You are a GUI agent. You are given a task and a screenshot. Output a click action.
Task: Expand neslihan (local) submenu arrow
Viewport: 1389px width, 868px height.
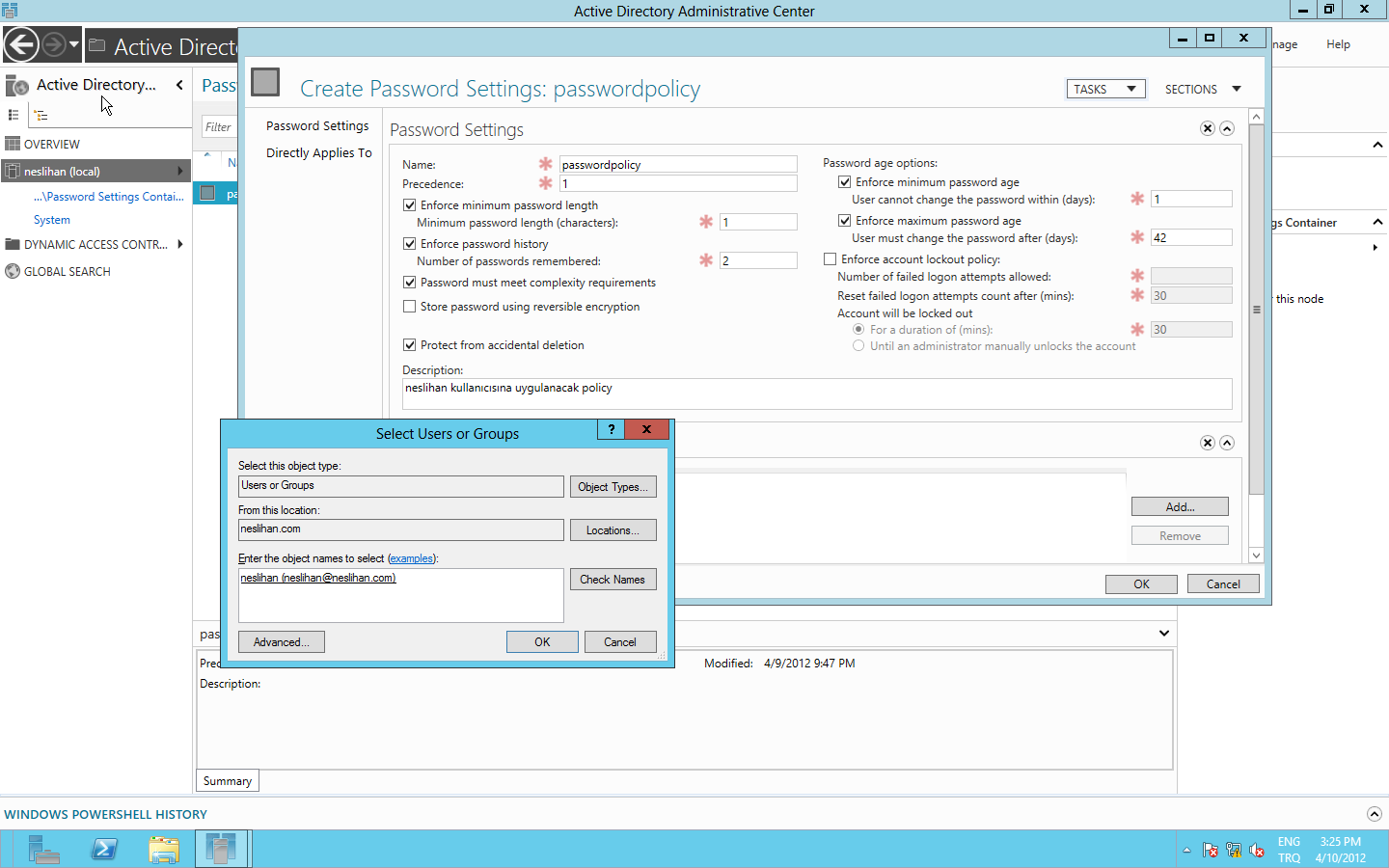pyautogui.click(x=179, y=171)
